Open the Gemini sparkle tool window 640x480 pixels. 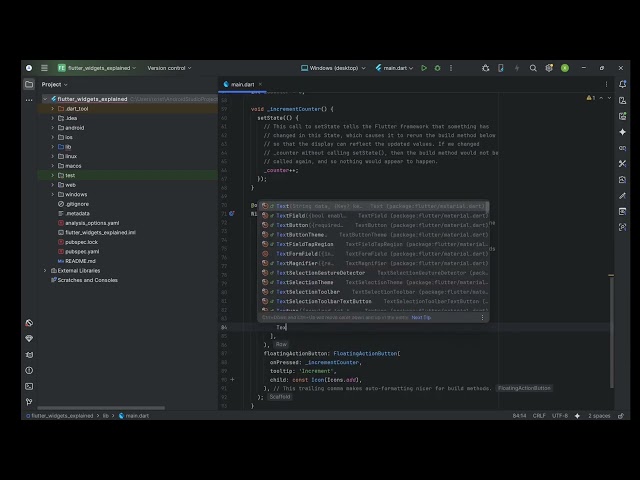click(x=622, y=132)
